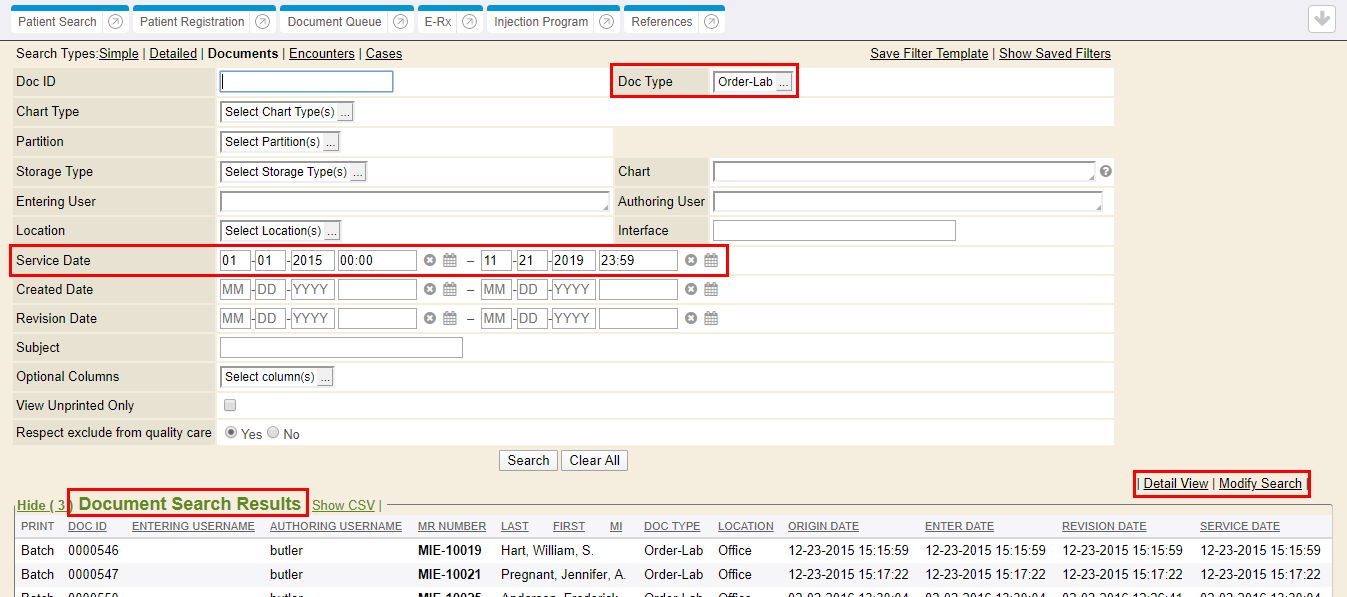Click into the Doc ID input field

(306, 82)
